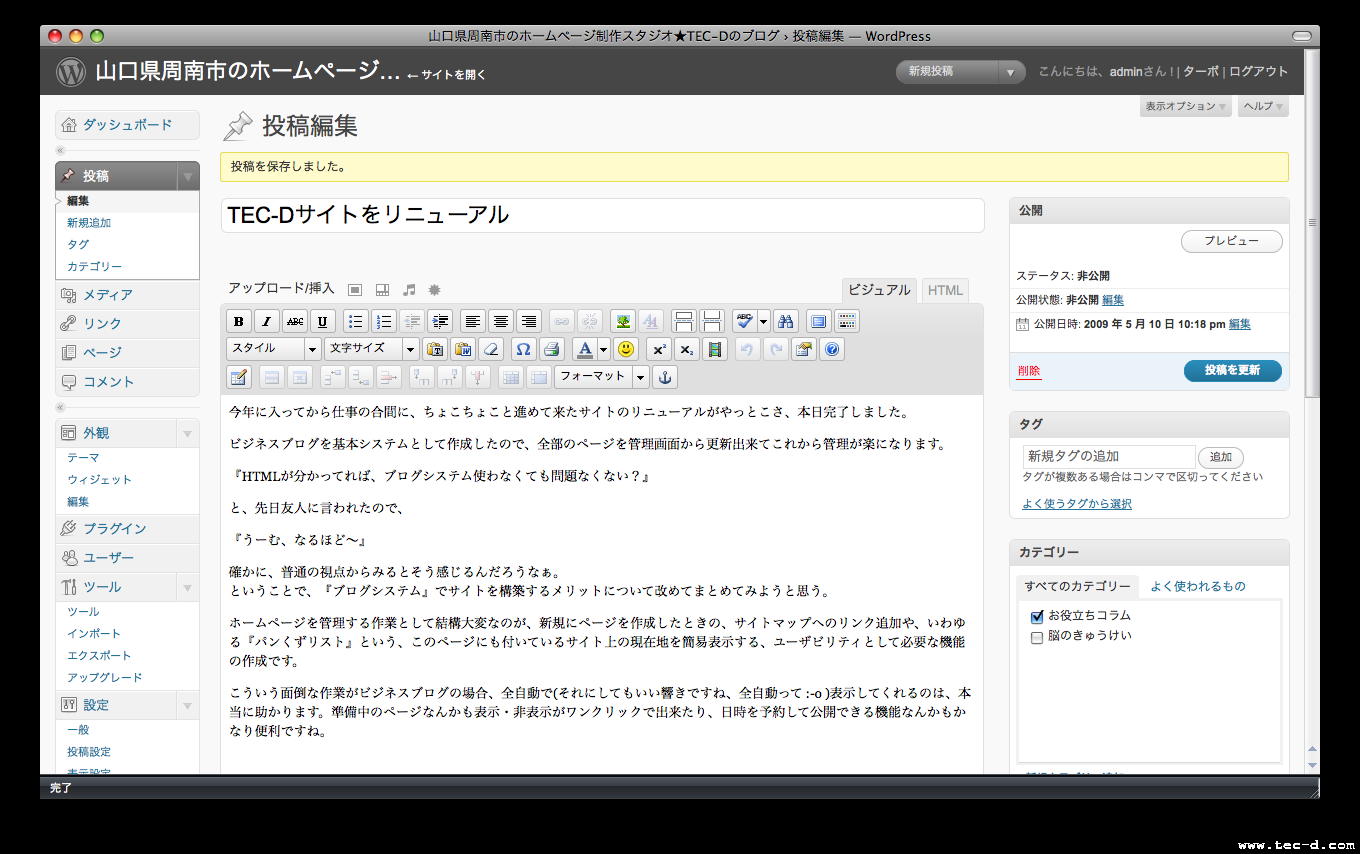Add an image via upload/insert icon

click(355, 290)
